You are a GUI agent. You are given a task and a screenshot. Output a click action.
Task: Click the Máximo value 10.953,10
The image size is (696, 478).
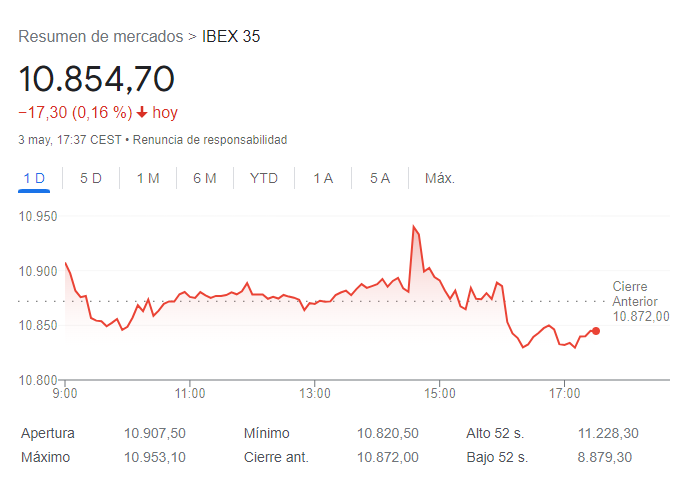155,457
